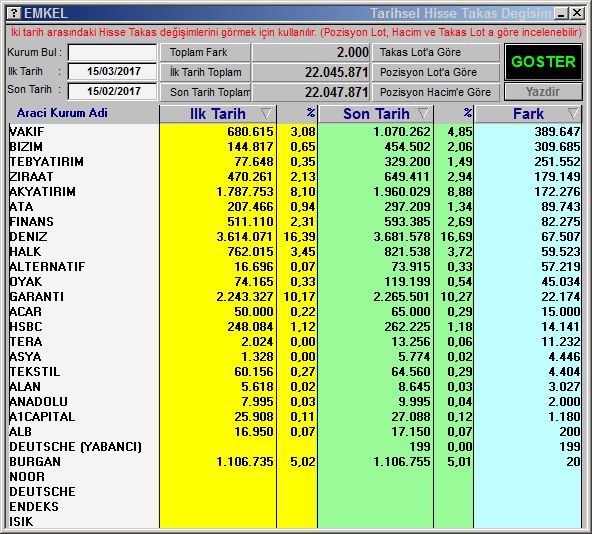Viewport: 592px width, 534px height.
Task: Sort by Fark column header
Action: coord(528,114)
